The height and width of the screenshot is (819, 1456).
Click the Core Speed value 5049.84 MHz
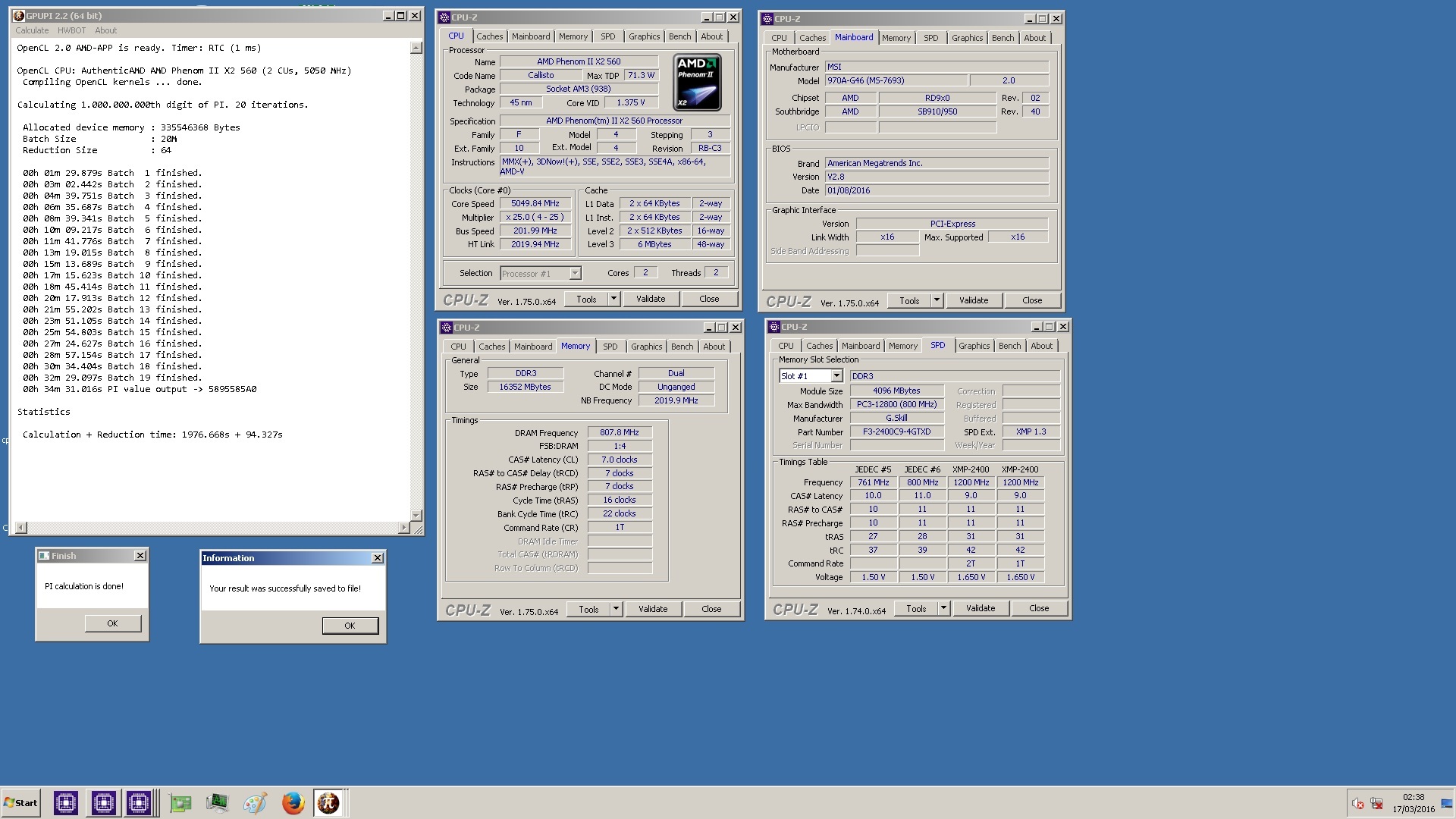click(x=535, y=204)
